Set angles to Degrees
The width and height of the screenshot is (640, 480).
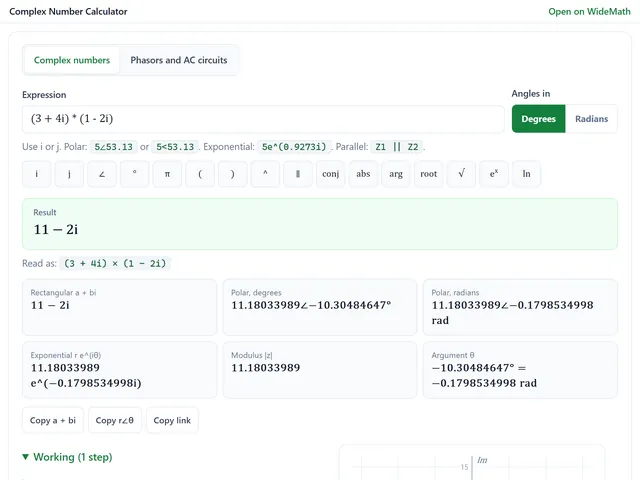(538, 119)
